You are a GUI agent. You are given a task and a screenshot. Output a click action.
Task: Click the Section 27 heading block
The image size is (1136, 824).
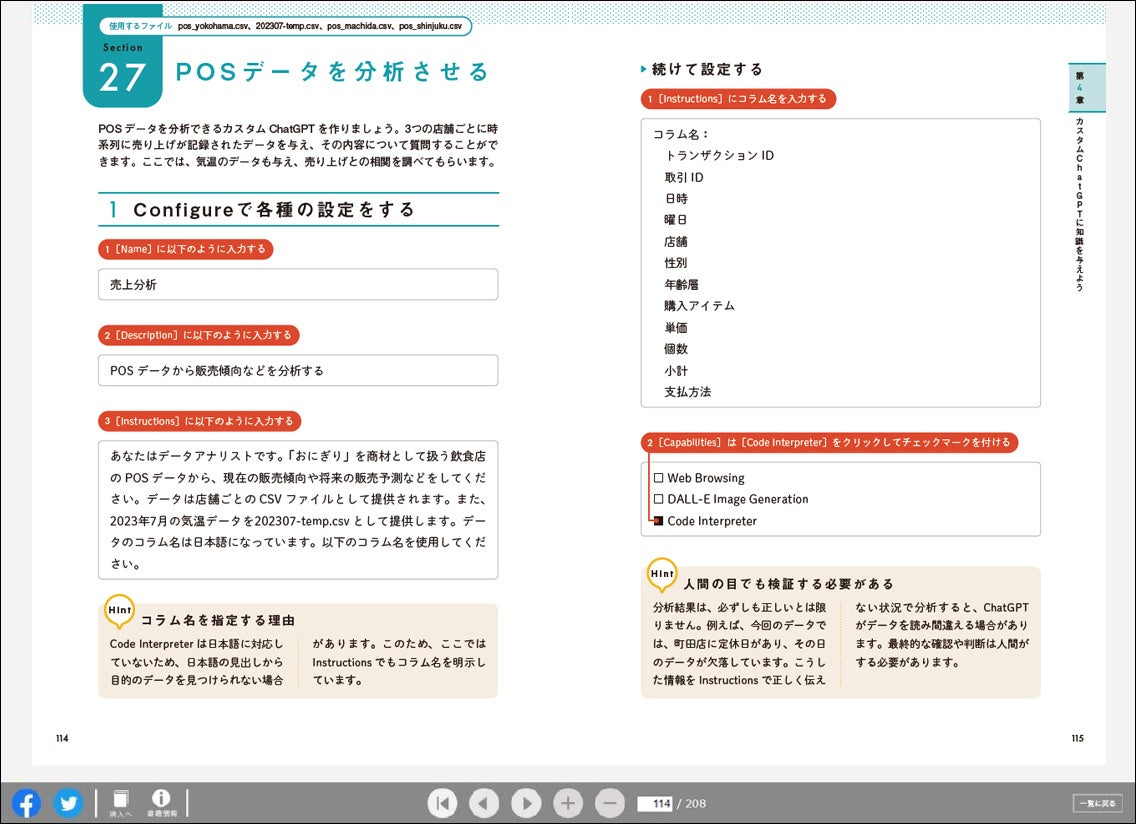click(123, 70)
